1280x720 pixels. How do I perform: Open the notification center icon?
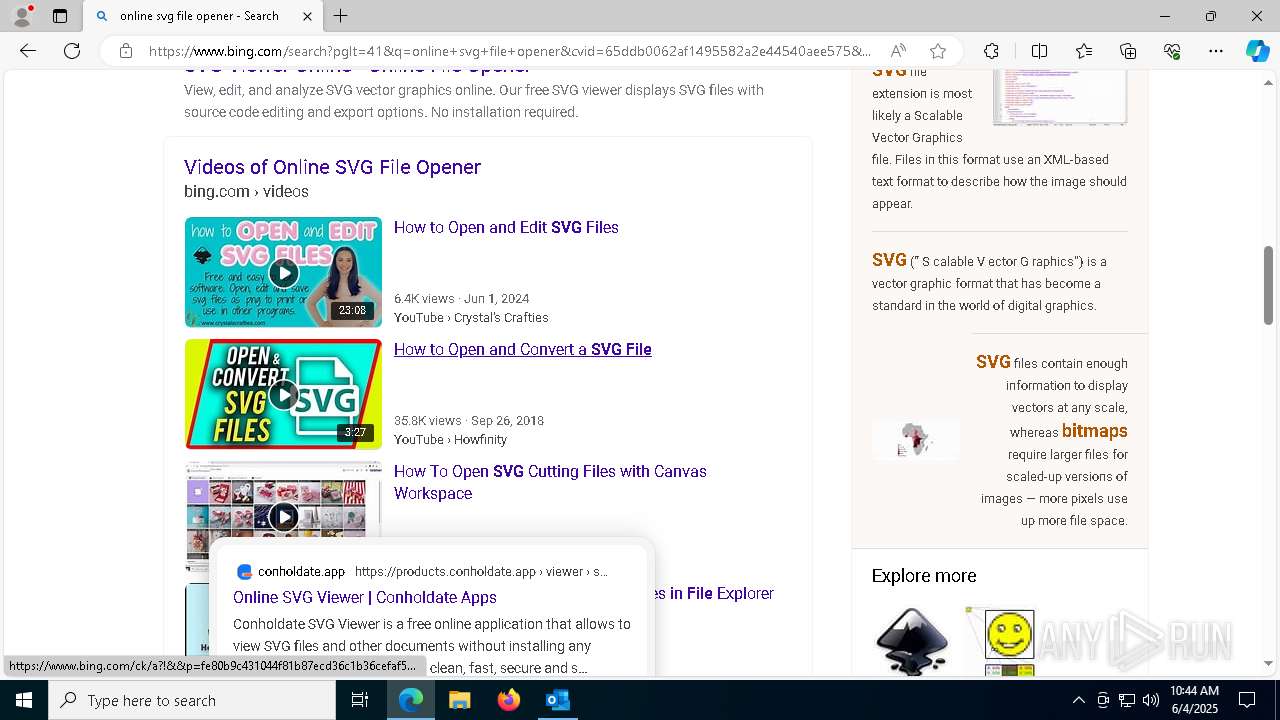1247,700
